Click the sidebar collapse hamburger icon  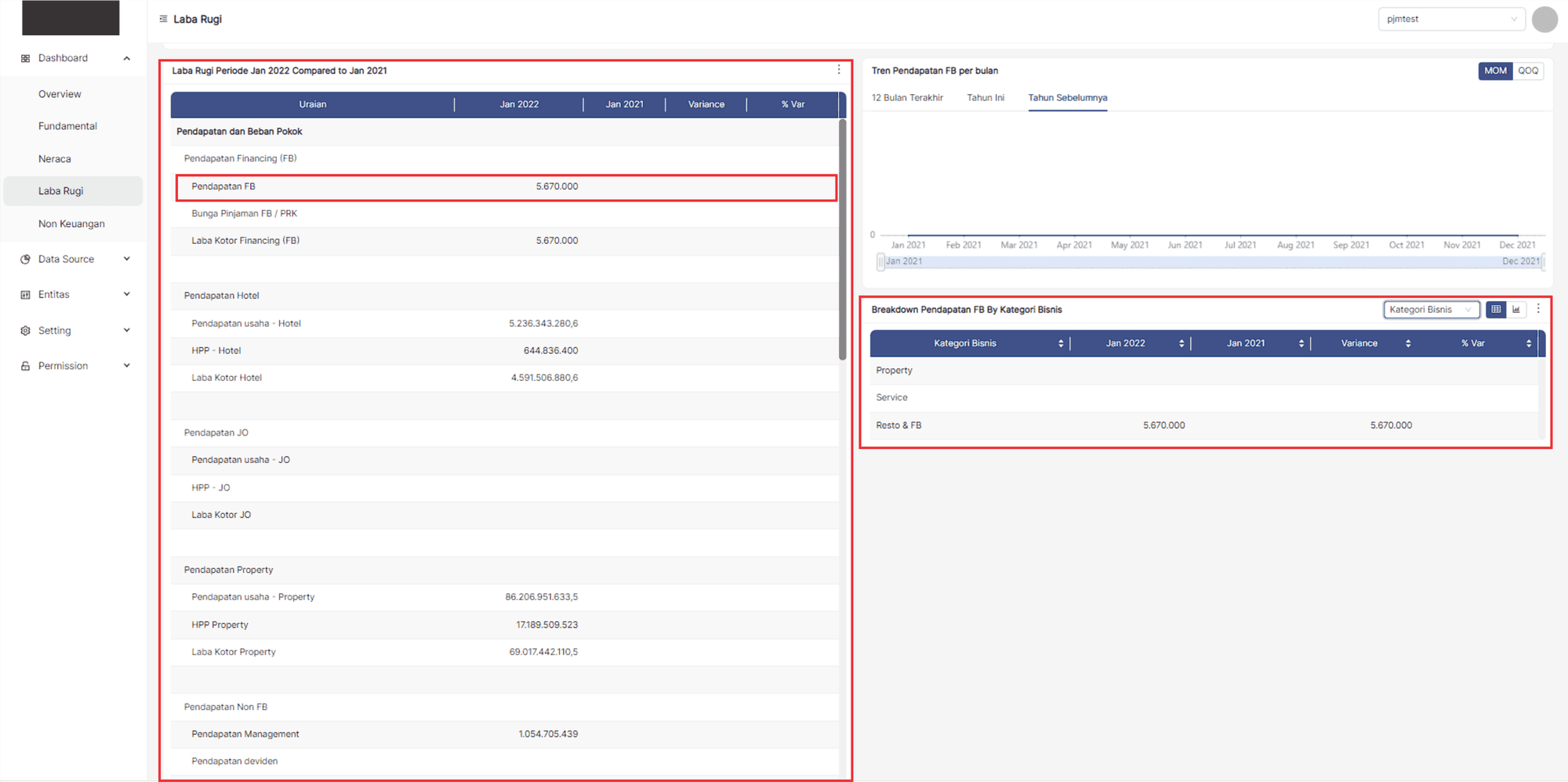tap(163, 19)
